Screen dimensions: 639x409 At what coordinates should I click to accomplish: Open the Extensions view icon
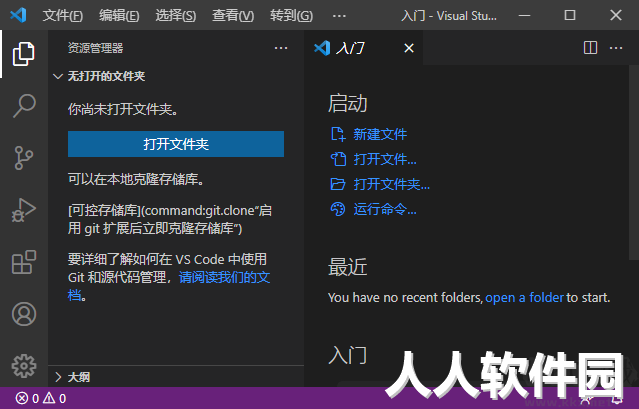[x=24, y=262]
